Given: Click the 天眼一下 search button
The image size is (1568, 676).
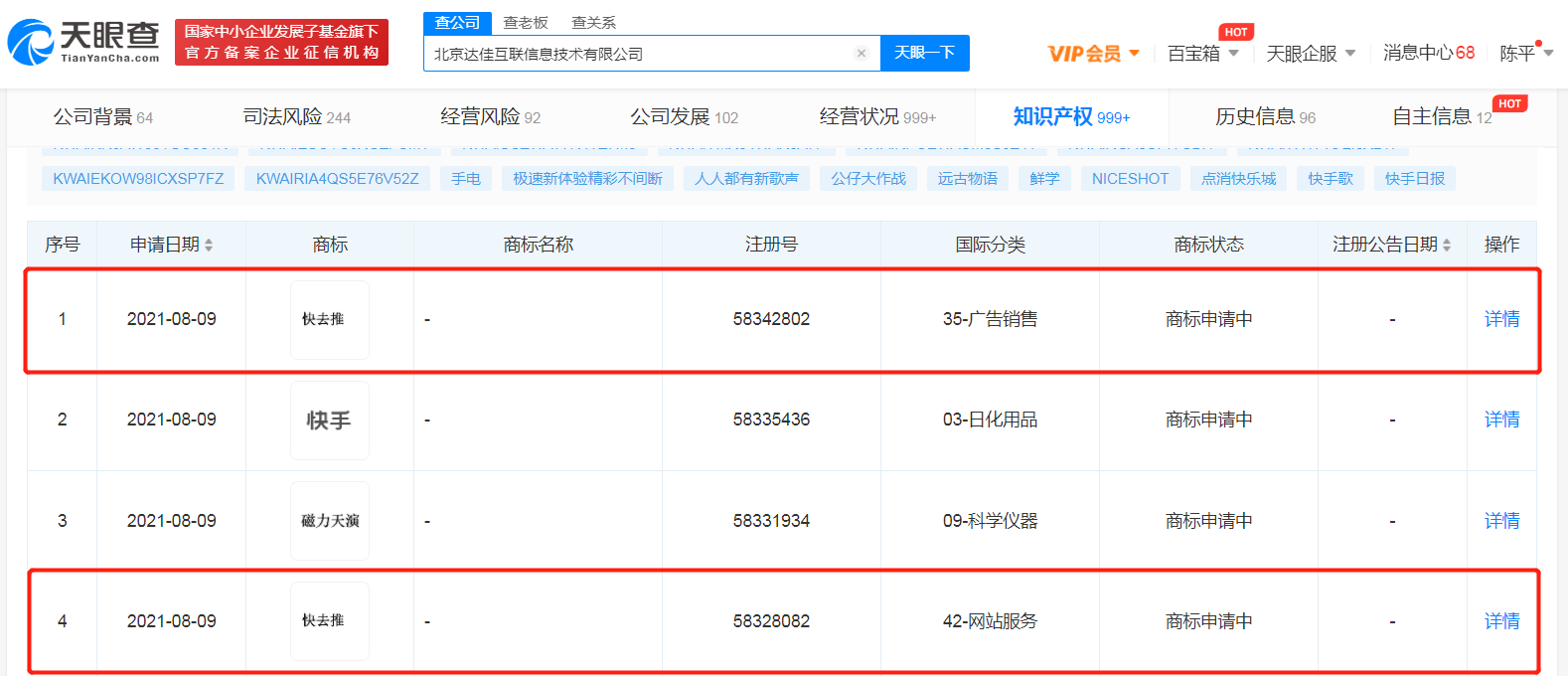Looking at the screenshot, I should click(x=924, y=53).
